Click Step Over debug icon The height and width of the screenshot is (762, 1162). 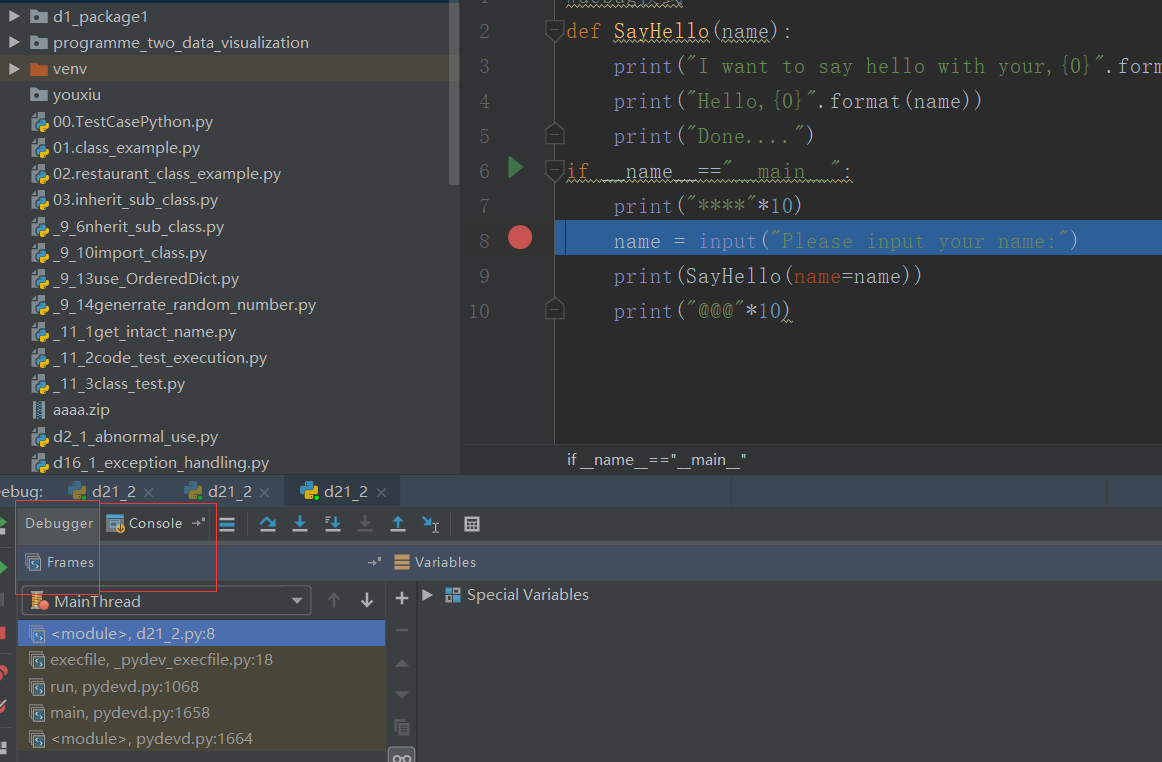pyautogui.click(x=268, y=524)
